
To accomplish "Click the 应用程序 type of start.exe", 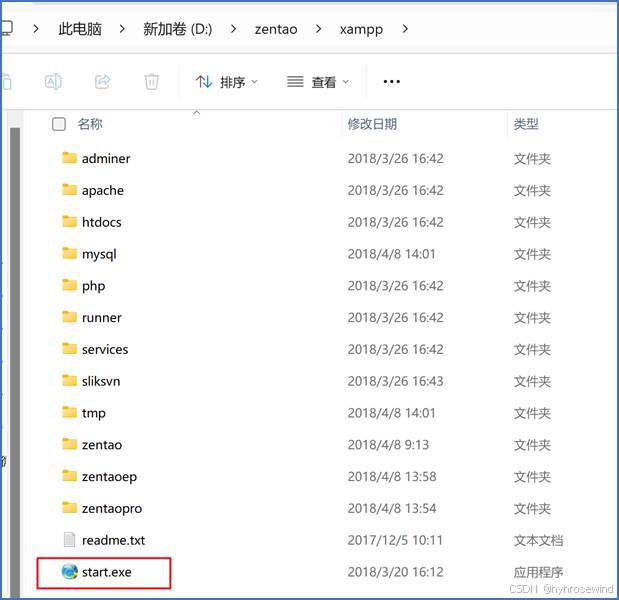I will coord(538,572).
